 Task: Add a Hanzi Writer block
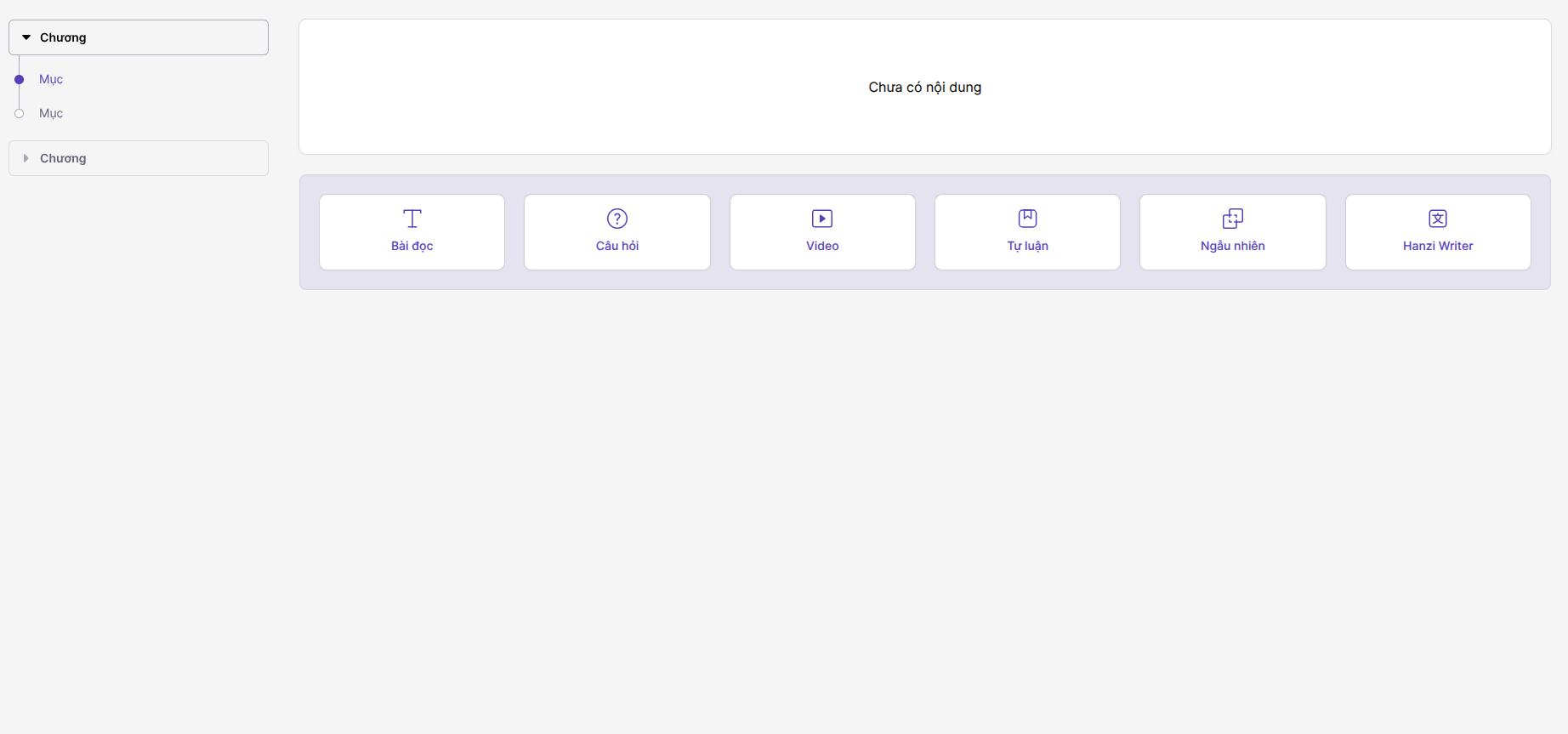[1438, 232]
